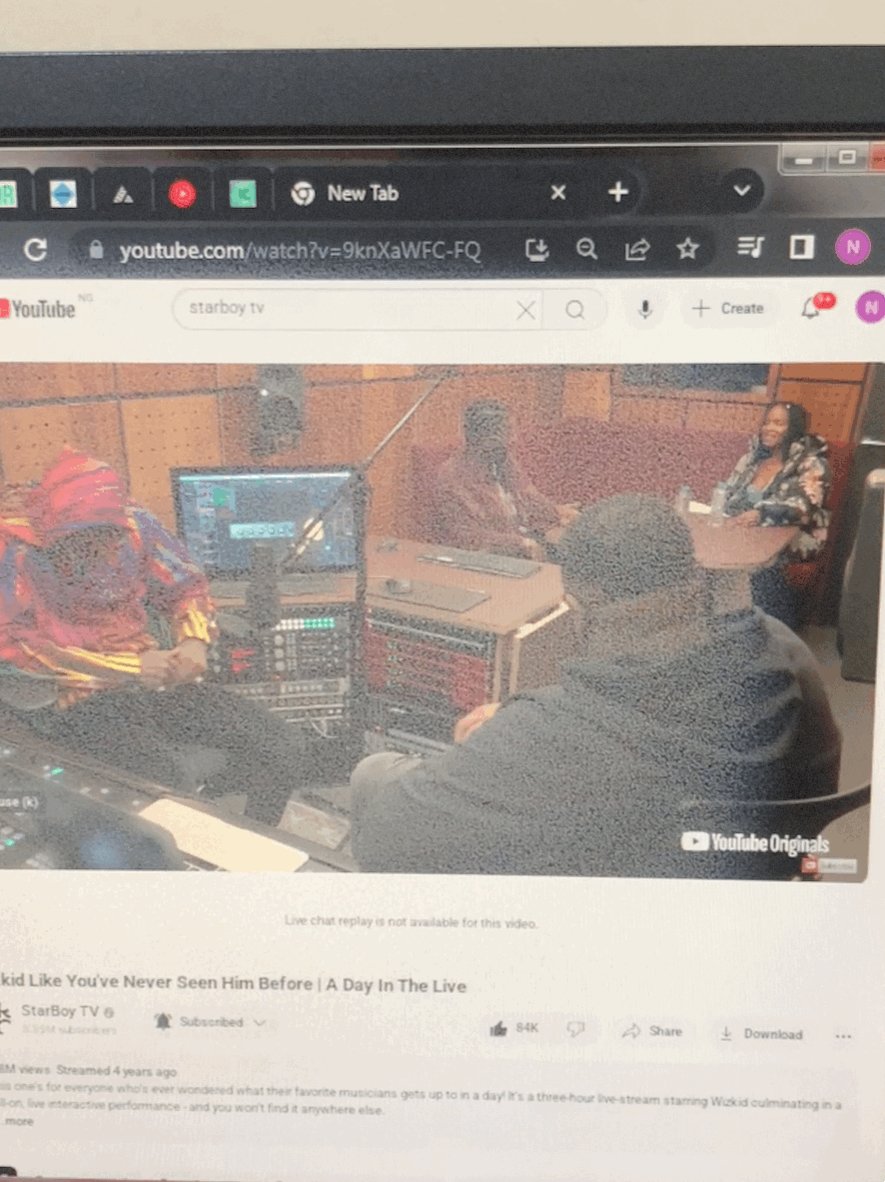Dislike the video with thumbs down

coord(576,1029)
